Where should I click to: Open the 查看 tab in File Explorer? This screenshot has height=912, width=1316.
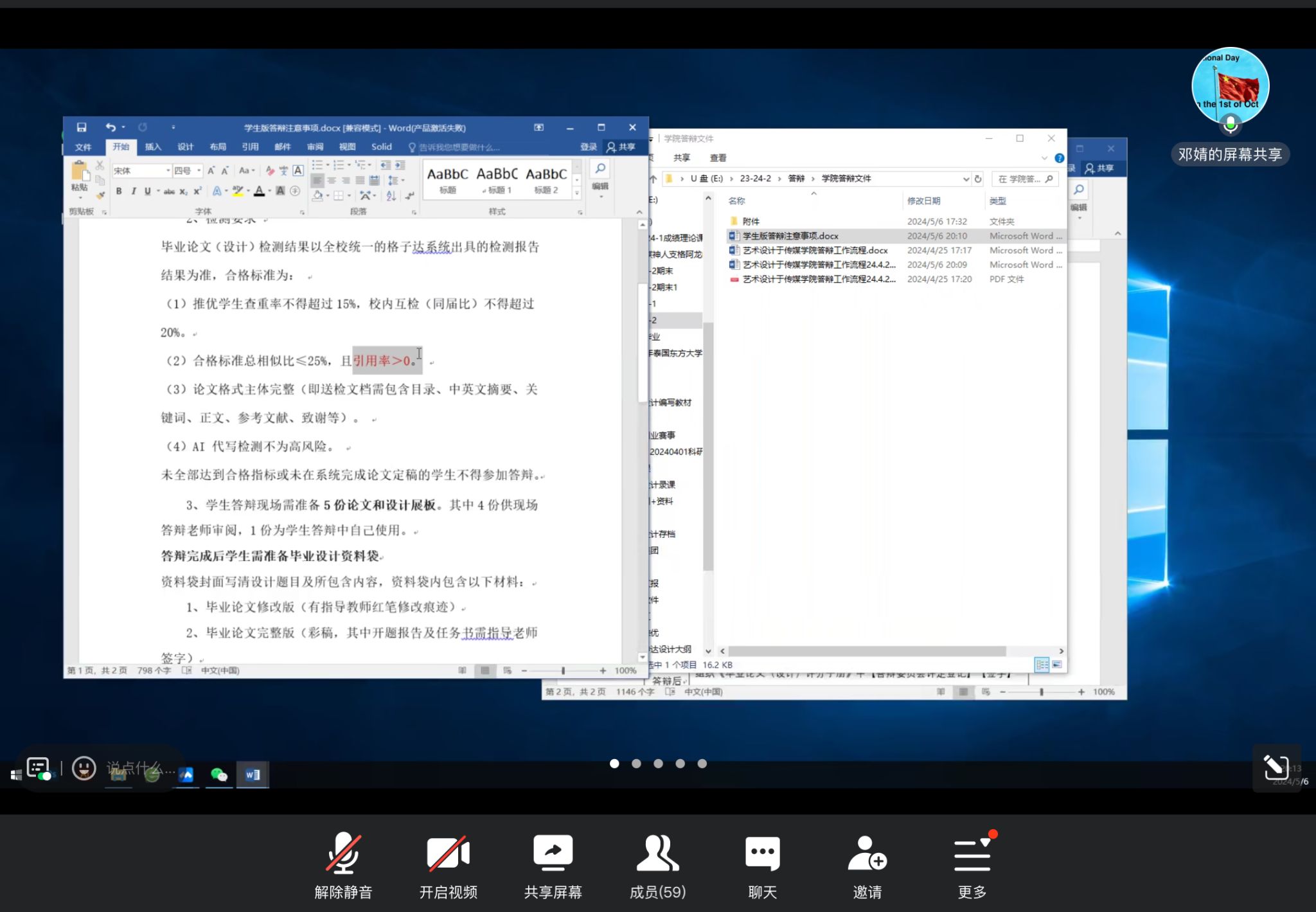click(718, 158)
